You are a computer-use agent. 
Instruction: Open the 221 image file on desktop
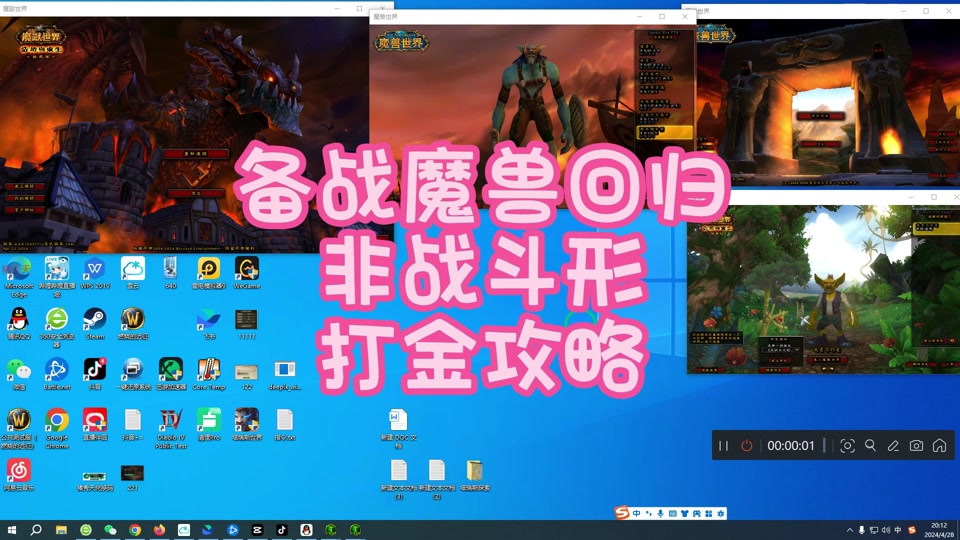(132, 478)
